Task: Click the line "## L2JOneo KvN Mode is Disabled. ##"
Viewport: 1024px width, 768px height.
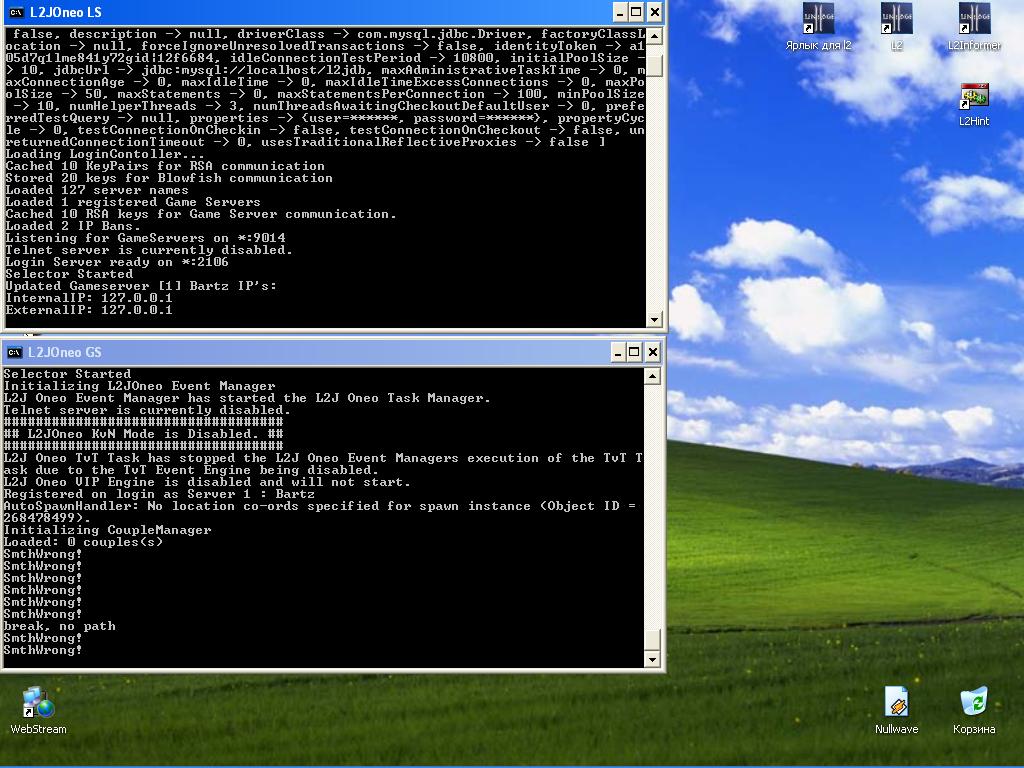Action: (x=144, y=434)
